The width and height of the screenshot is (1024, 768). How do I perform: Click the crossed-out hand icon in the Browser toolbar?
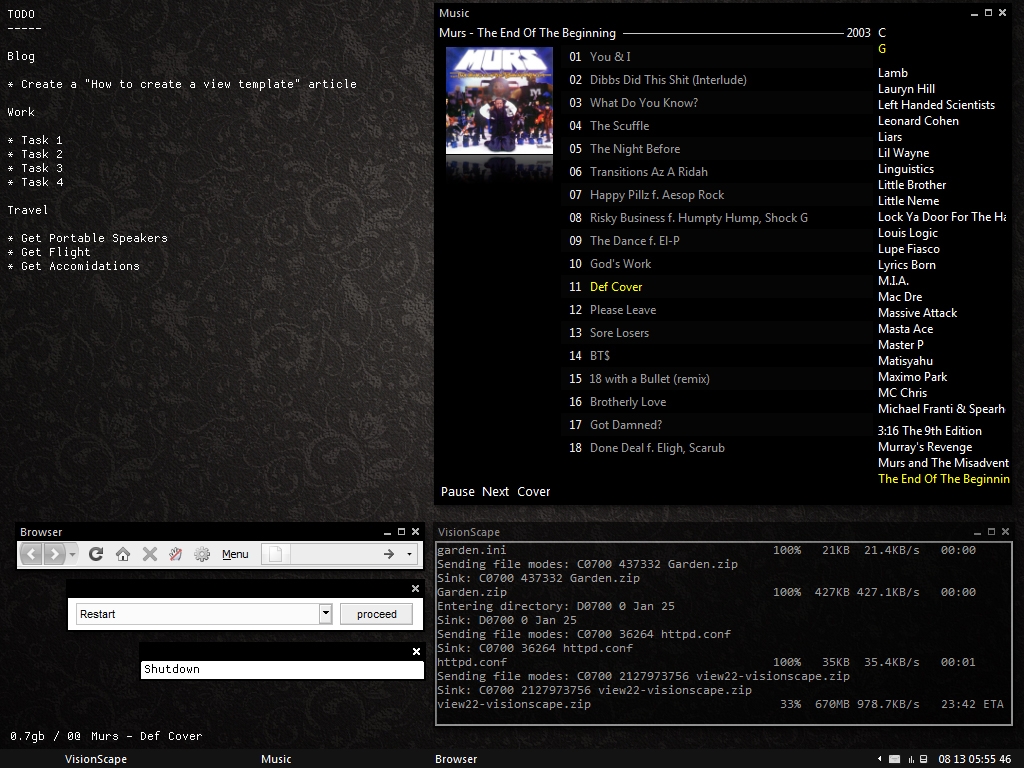(176, 554)
